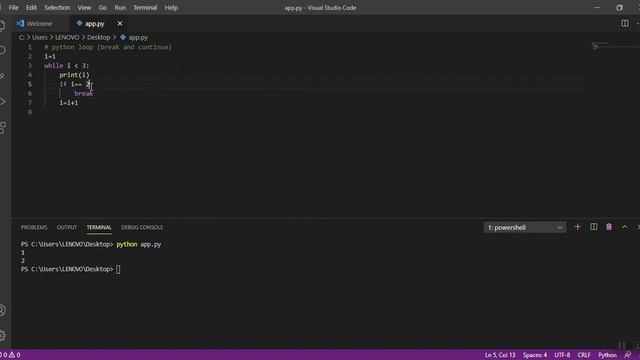
Task: Open the Search view in activity bar
Action: coord(2,50)
